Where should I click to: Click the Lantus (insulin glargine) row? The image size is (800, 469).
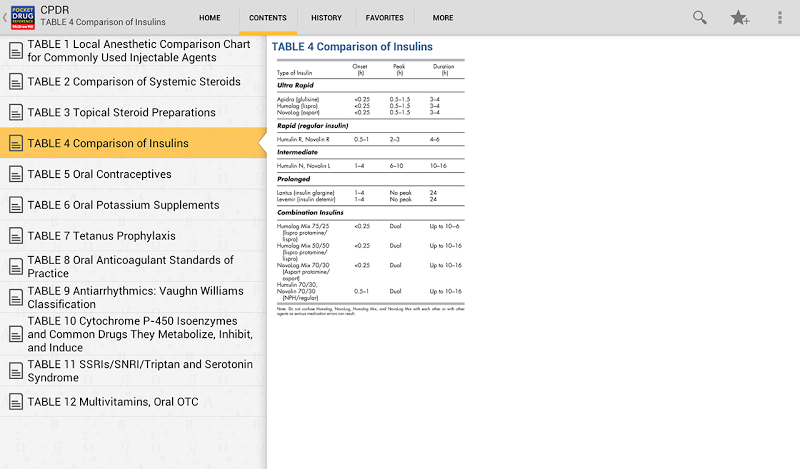[370, 193]
